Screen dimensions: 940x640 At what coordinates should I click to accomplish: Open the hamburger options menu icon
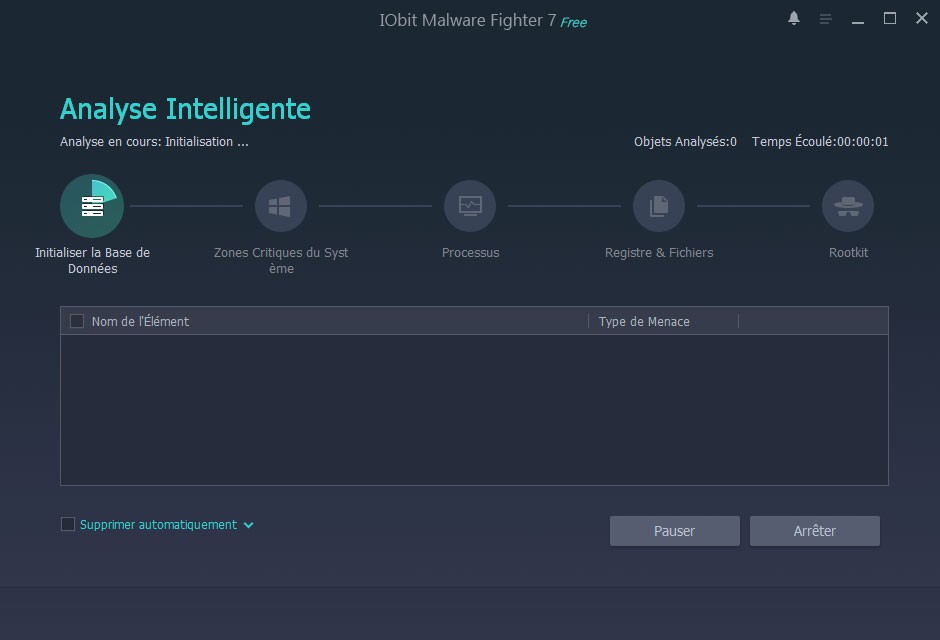(x=825, y=19)
